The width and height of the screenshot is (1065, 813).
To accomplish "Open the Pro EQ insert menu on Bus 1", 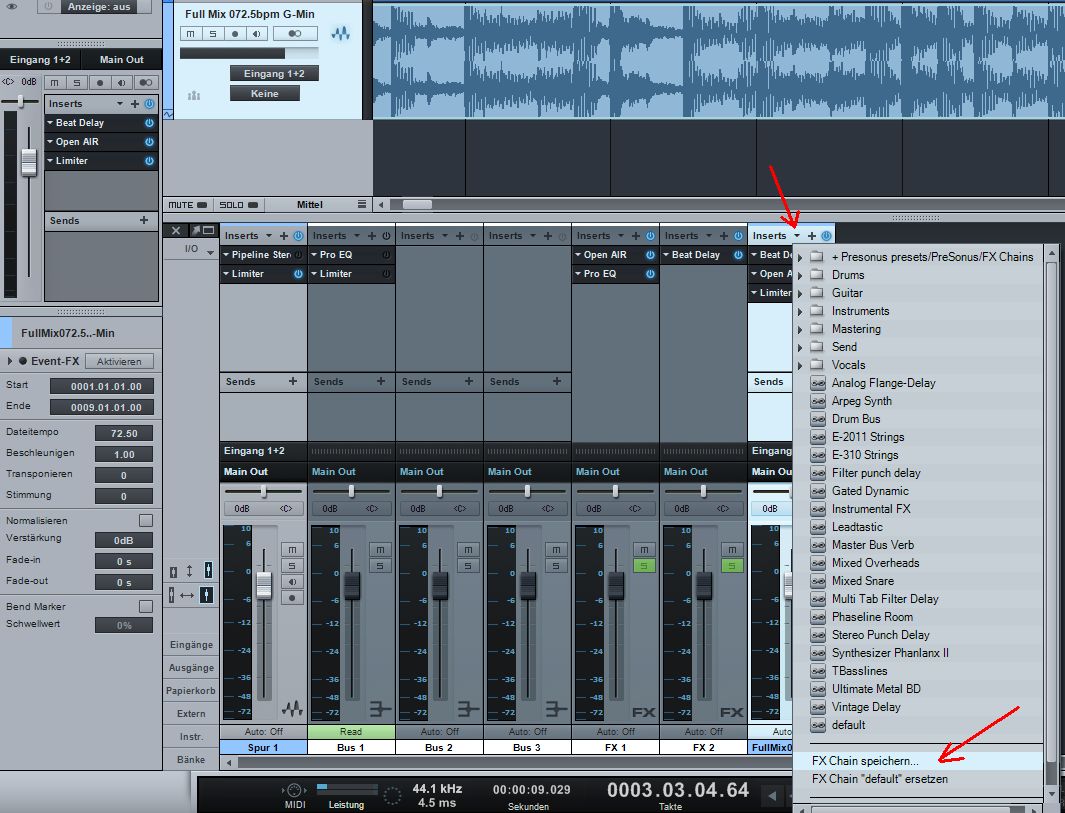I will (314, 255).
